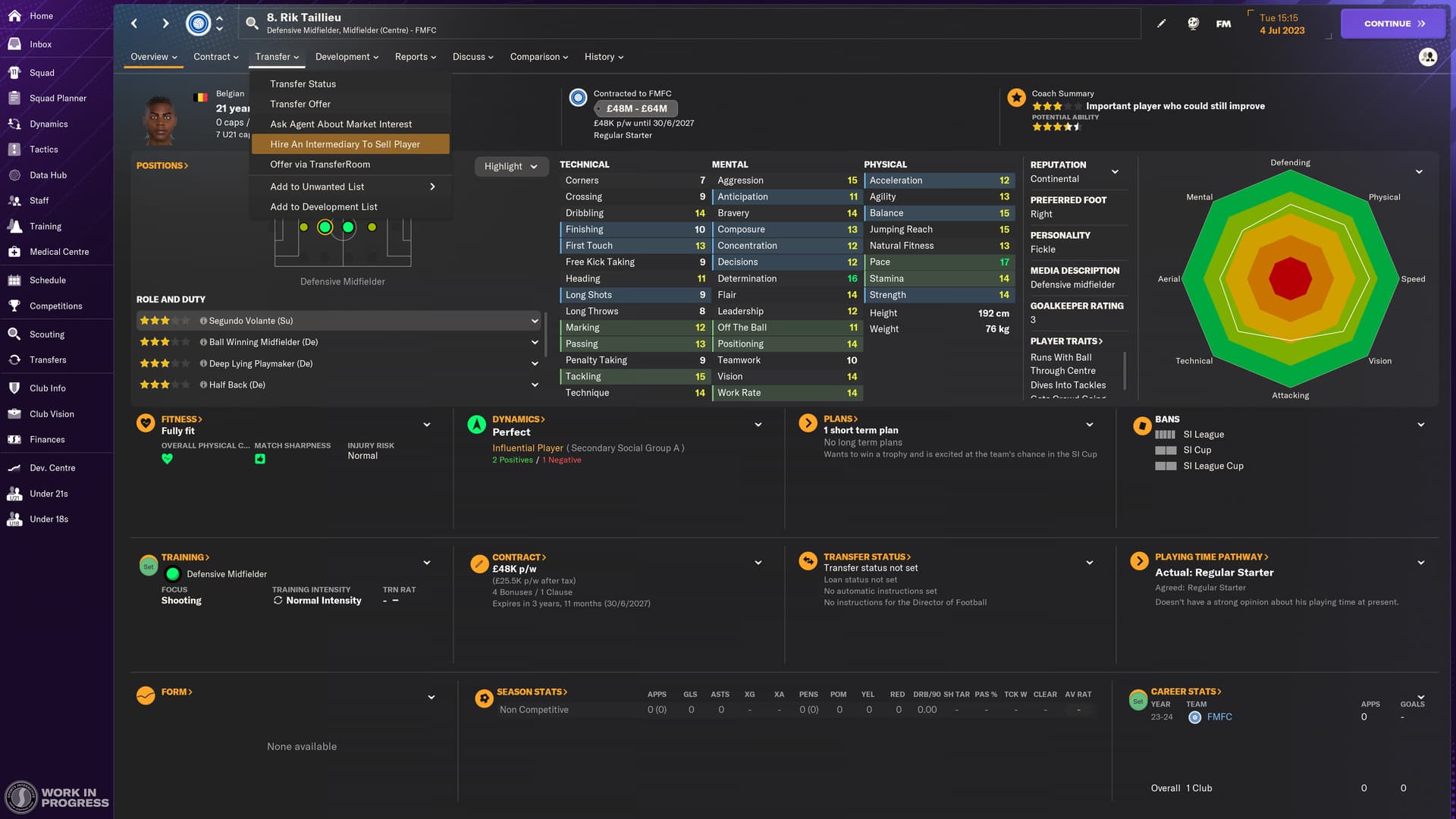
Task: Go back with the left arrow
Action: pos(134,24)
